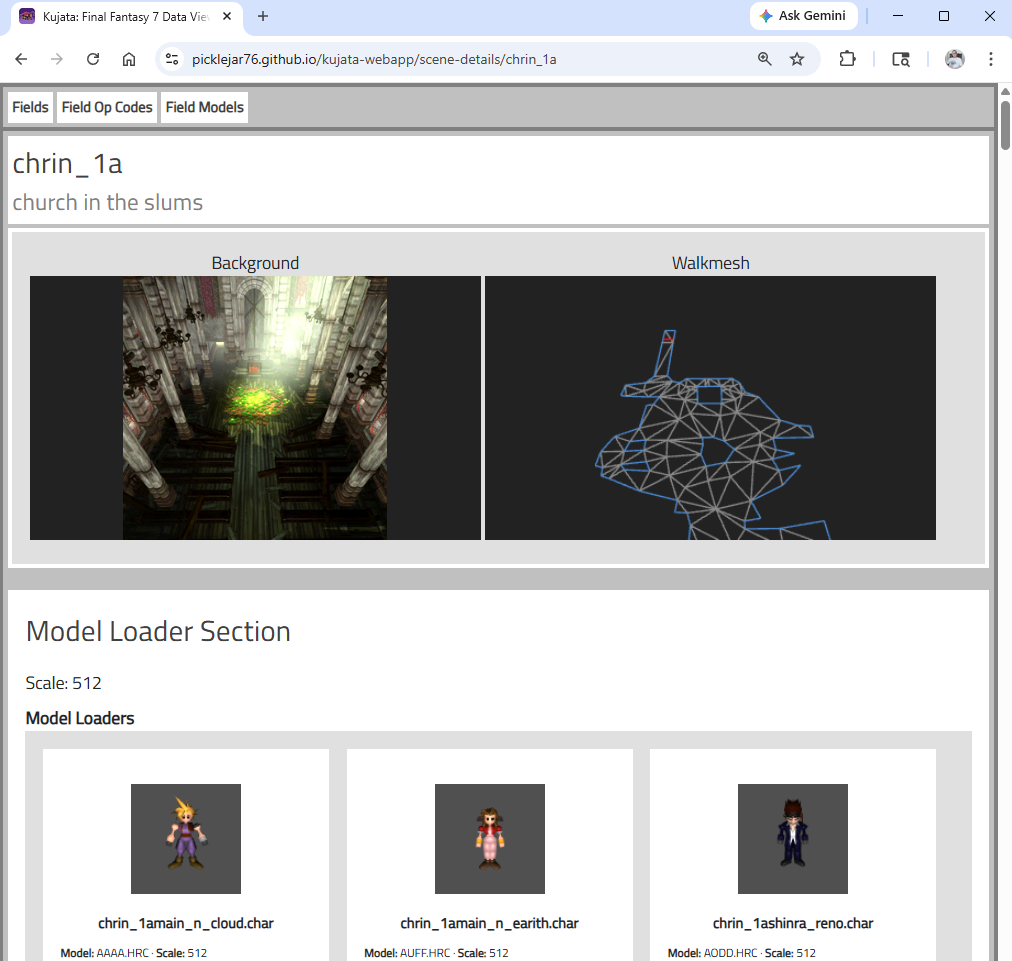Click the vertical page scrollbar thumb

click(1005, 125)
